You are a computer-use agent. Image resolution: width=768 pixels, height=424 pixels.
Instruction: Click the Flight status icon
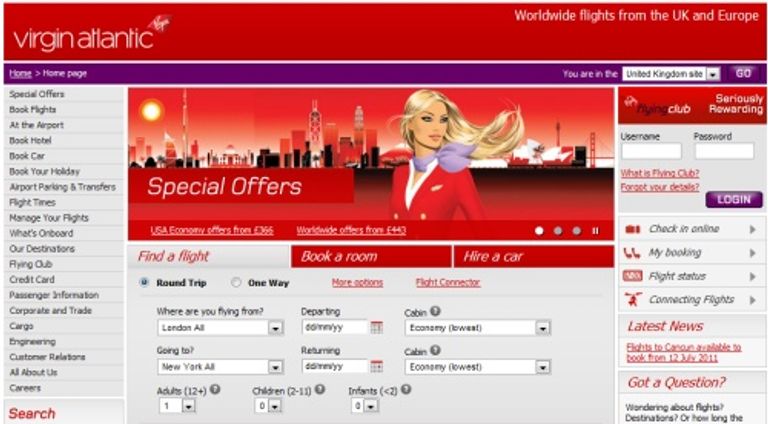(632, 276)
